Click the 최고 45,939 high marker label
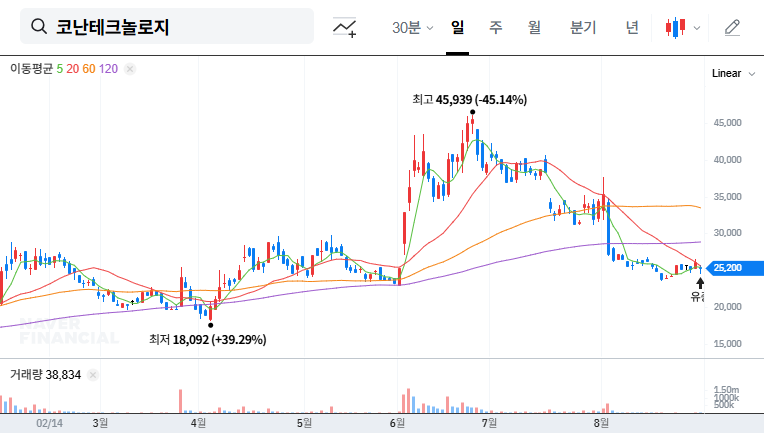The width and height of the screenshot is (764, 433). tap(470, 100)
